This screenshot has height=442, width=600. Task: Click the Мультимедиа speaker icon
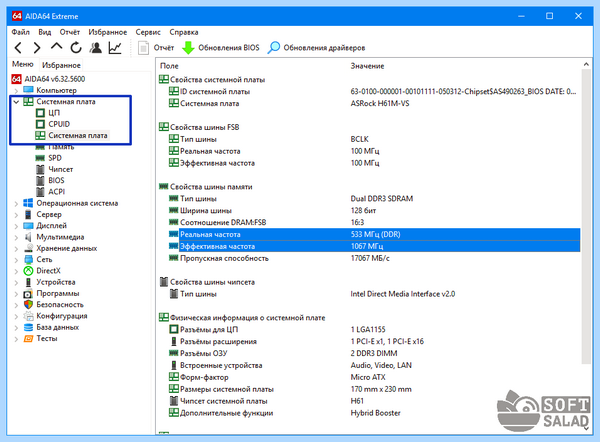coord(28,237)
